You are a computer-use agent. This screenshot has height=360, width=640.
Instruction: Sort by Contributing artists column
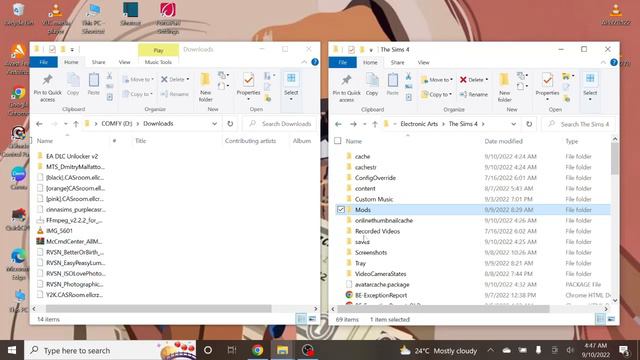pos(250,141)
